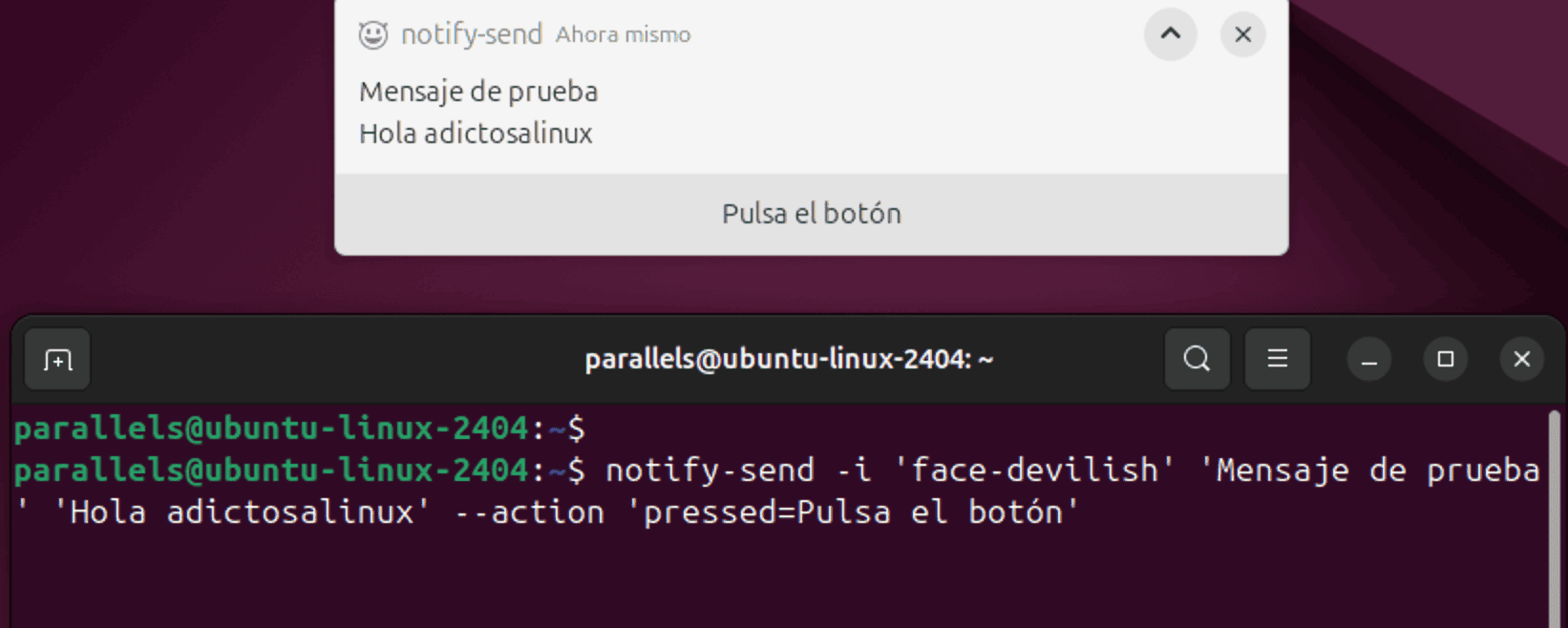Viewport: 1568px width, 628px height.
Task: Open the menu icon beside the search button
Action: tap(1277, 360)
